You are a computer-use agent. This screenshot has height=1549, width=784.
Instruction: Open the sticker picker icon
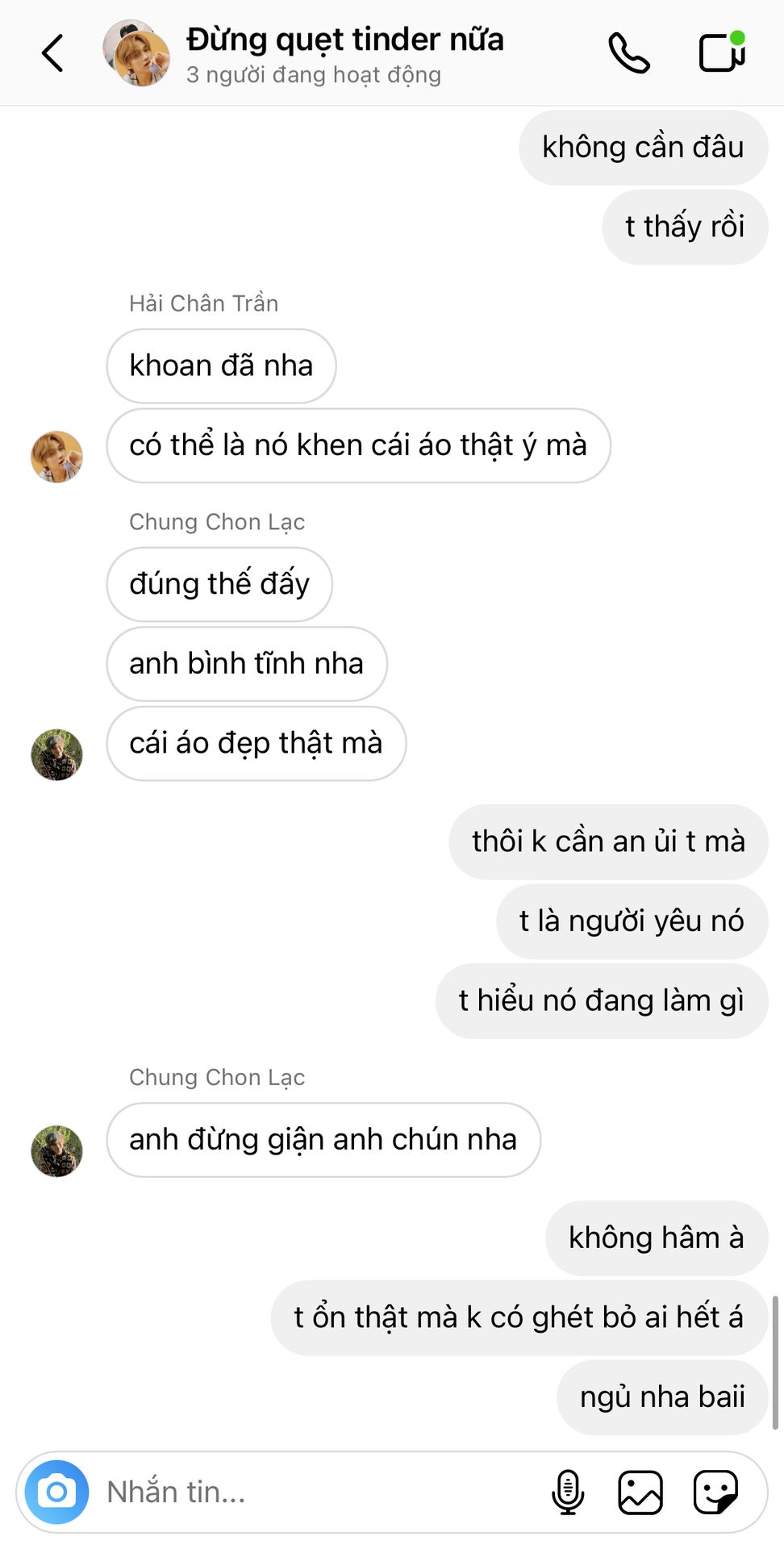(715, 1492)
